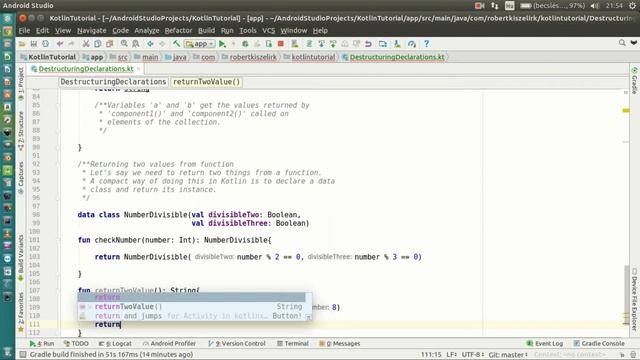This screenshot has width=640, height=360.
Task: Open the Event Log panel
Action: click(x=545, y=344)
